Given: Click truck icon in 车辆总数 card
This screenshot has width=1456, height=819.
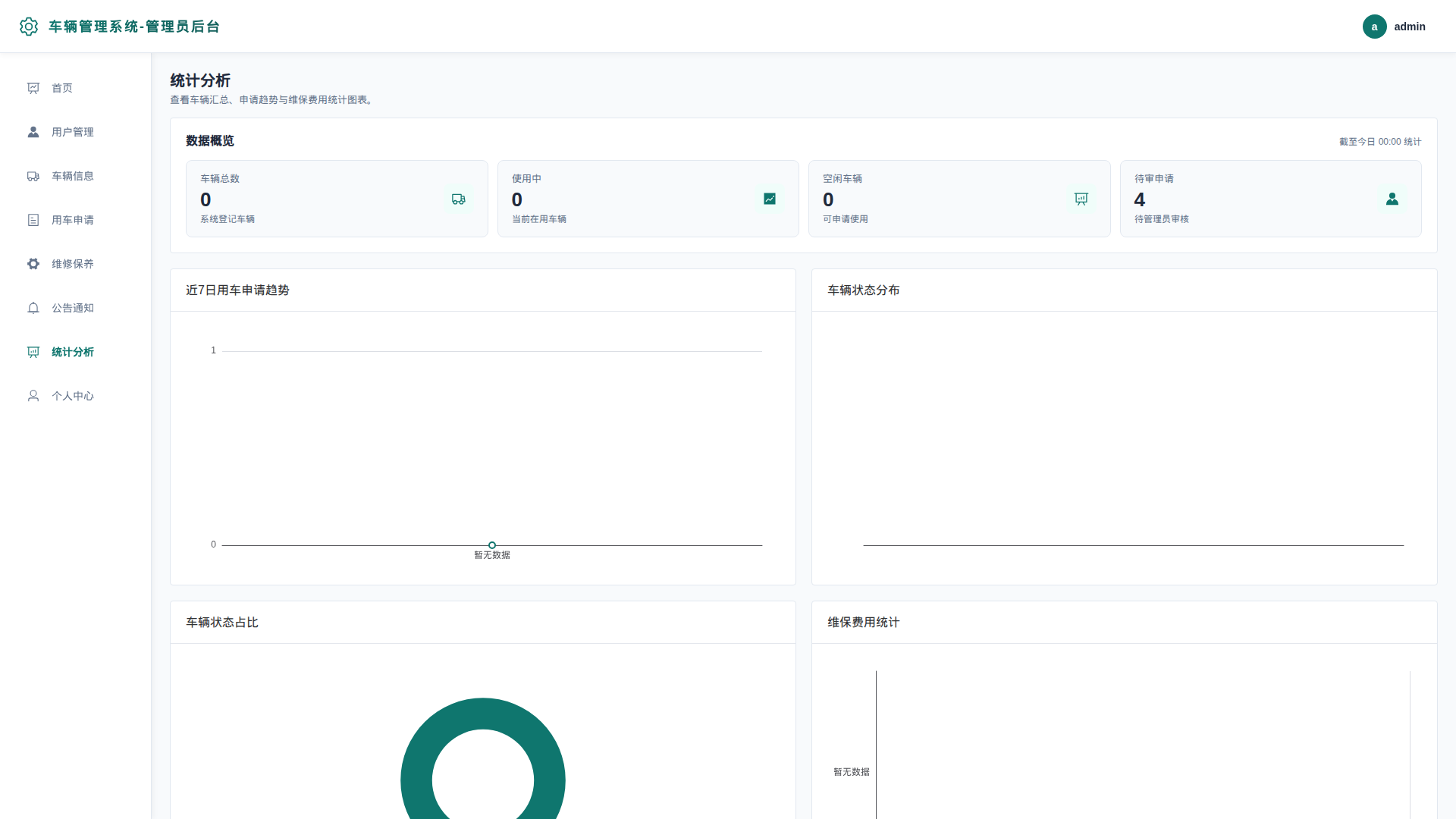Looking at the screenshot, I should [x=458, y=199].
